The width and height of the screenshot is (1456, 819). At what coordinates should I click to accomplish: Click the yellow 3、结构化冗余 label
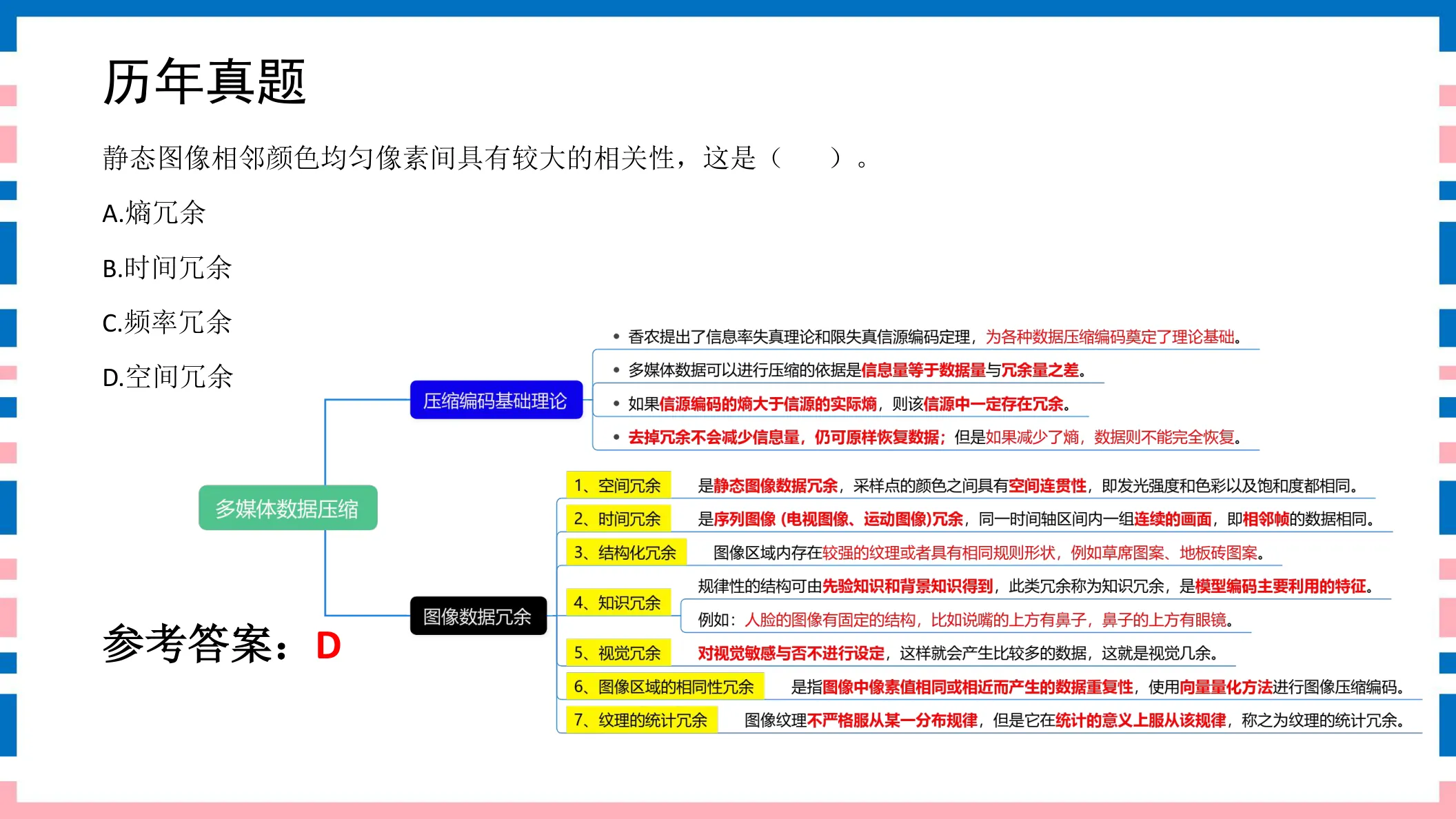pyautogui.click(x=626, y=552)
